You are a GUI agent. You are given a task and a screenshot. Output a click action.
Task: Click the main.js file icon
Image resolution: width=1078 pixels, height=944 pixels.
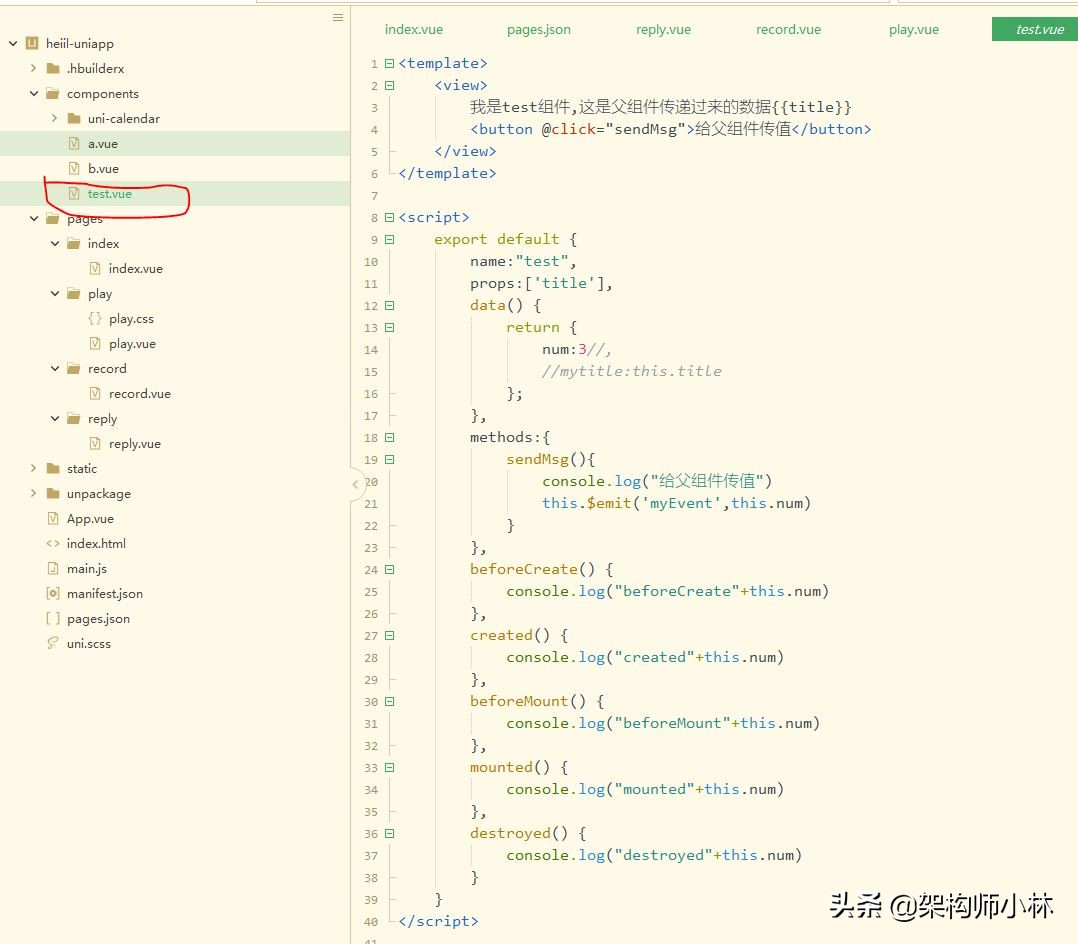(53, 569)
